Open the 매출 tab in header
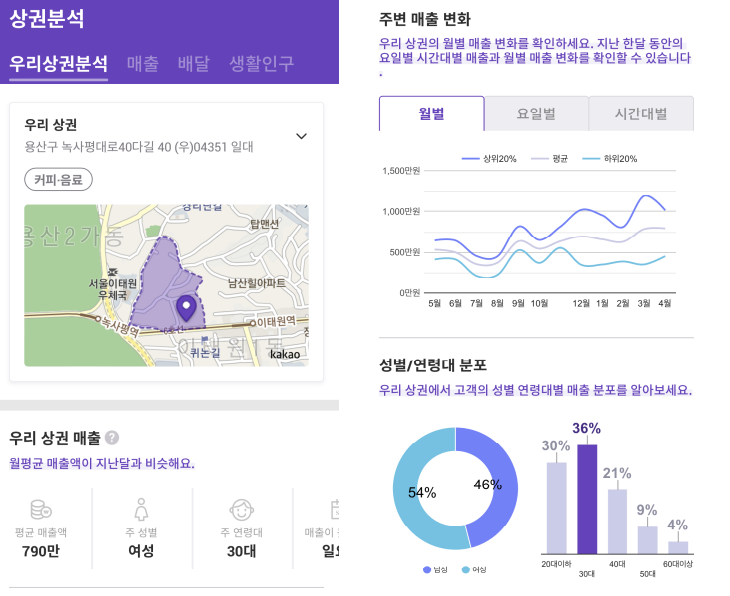The image size is (730, 596). click(x=143, y=63)
